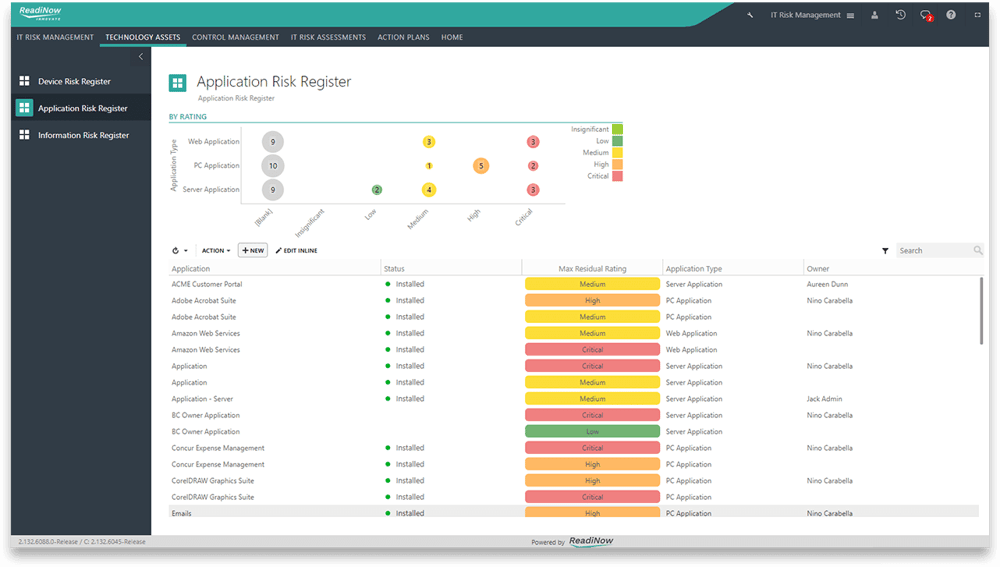Screen dimensions: 1000x567
Task: Click the Jack Admin owner cell
Action: pyautogui.click(x=824, y=399)
